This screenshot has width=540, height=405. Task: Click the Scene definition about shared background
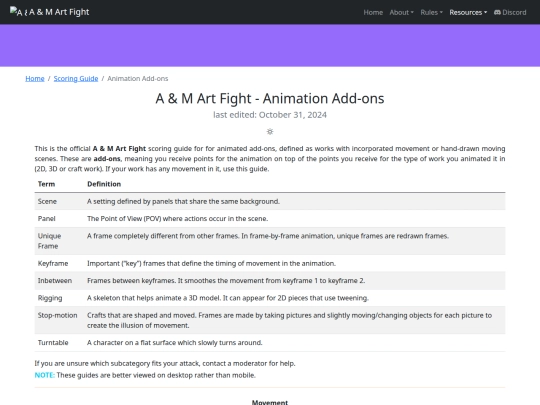click(183, 201)
